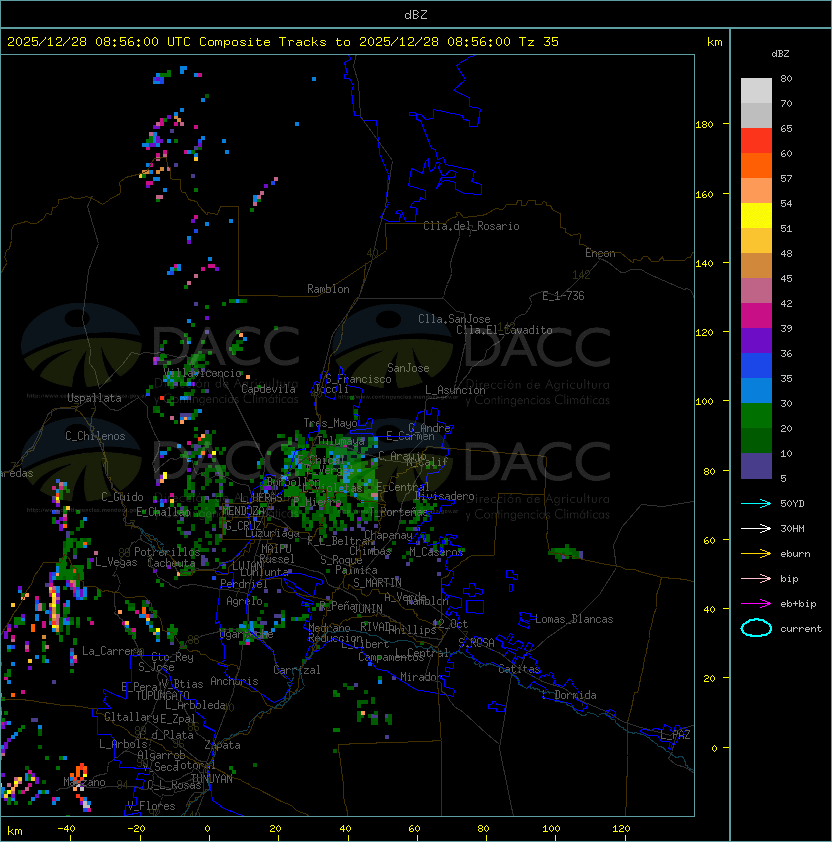Click the Encon place label
Screen dimensions: 832x842
600,253
